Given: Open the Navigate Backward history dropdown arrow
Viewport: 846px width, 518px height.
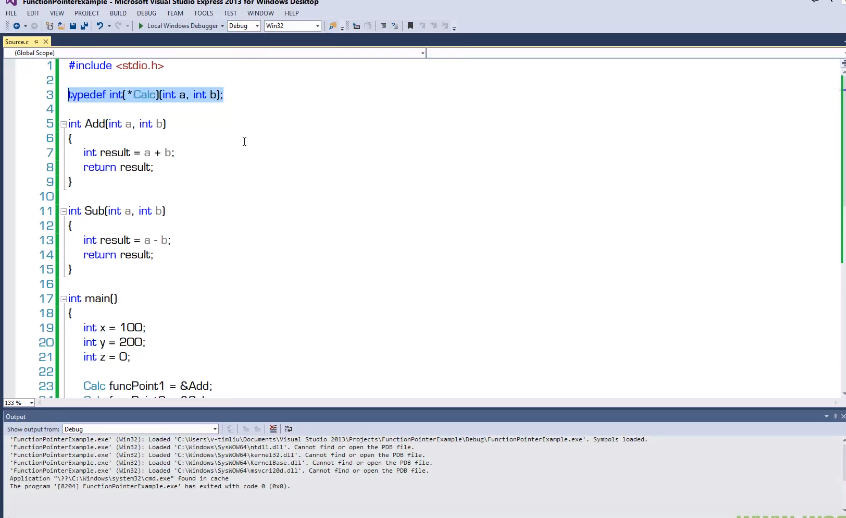Looking at the screenshot, I should [25, 26].
